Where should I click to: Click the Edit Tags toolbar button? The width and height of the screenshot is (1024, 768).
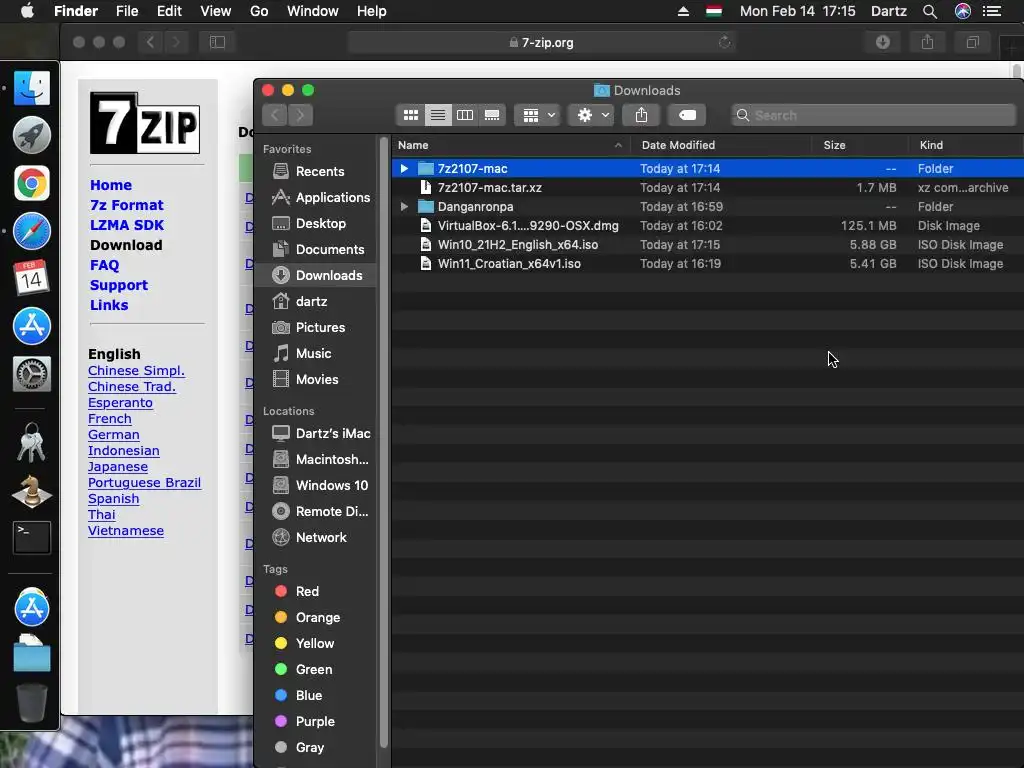click(x=687, y=116)
